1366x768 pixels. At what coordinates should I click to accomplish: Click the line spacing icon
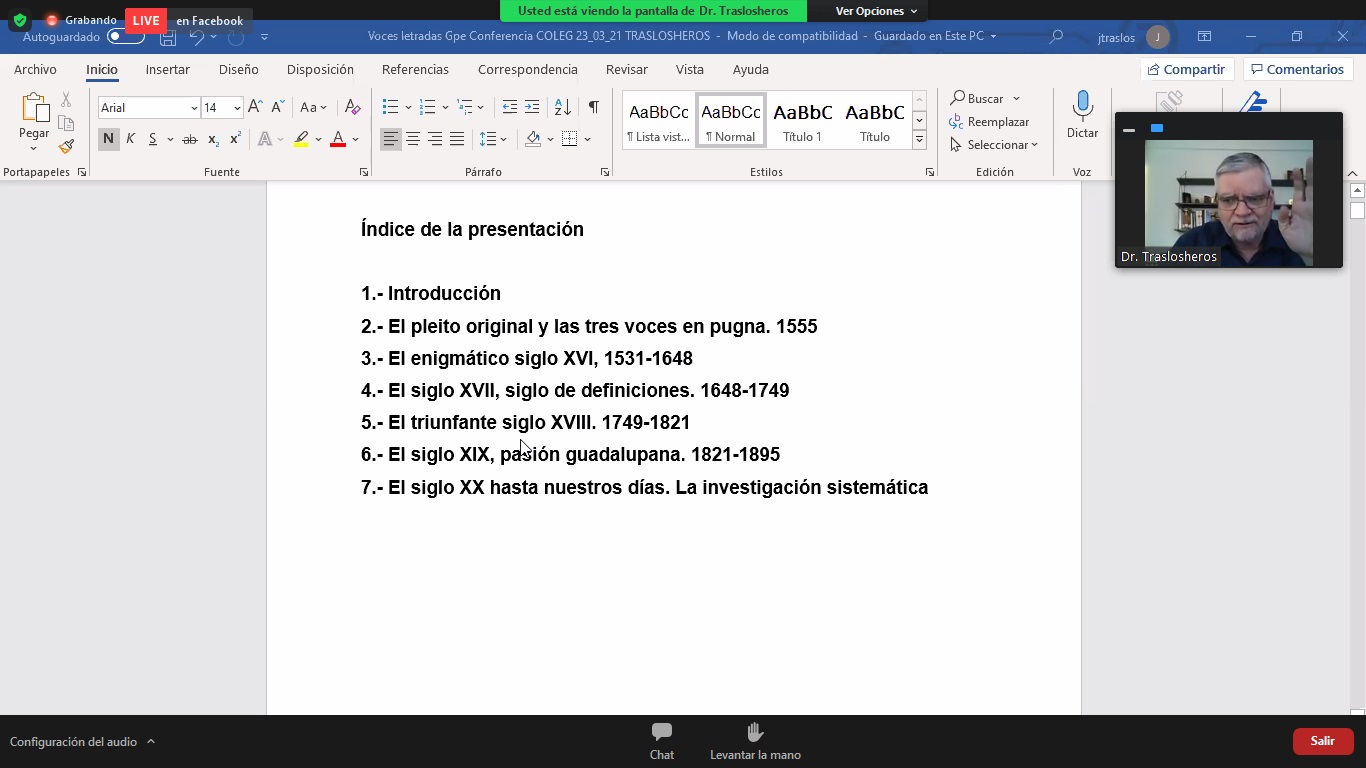[x=488, y=139]
